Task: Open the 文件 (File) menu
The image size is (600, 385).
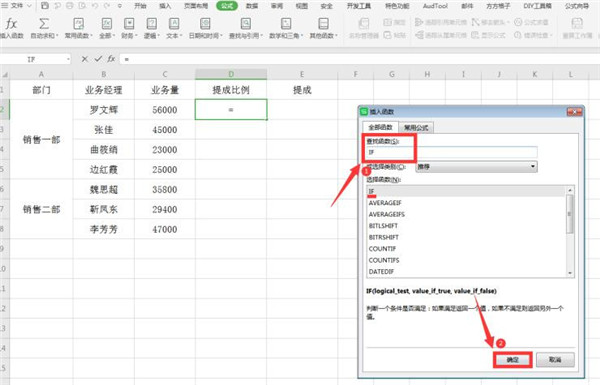Action: coord(17,6)
